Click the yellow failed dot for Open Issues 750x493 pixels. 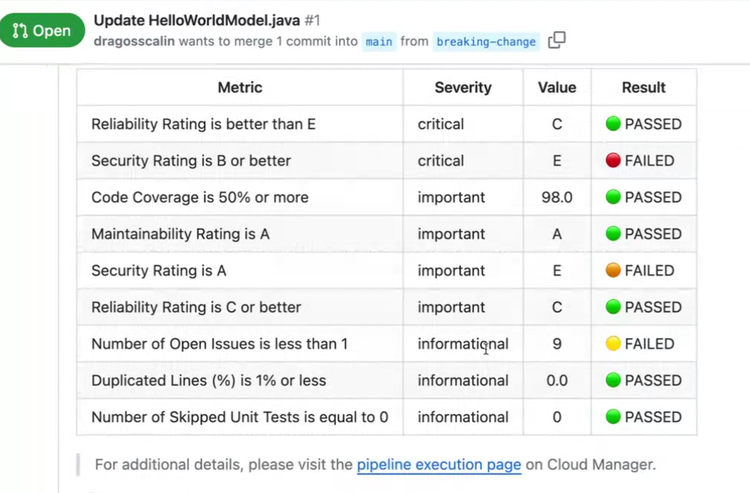click(613, 344)
